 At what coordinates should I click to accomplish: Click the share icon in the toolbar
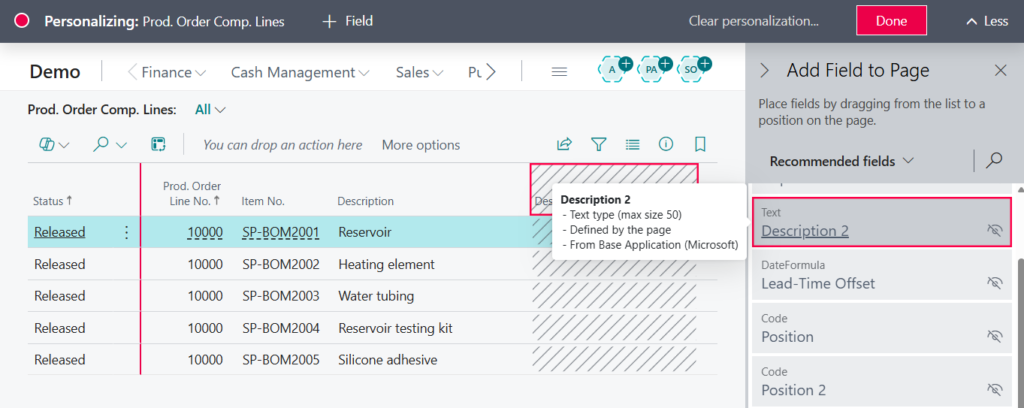(564, 145)
